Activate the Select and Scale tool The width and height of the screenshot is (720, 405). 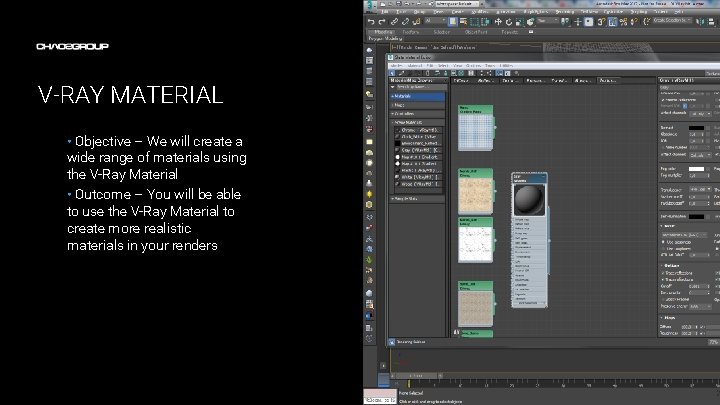tap(519, 22)
